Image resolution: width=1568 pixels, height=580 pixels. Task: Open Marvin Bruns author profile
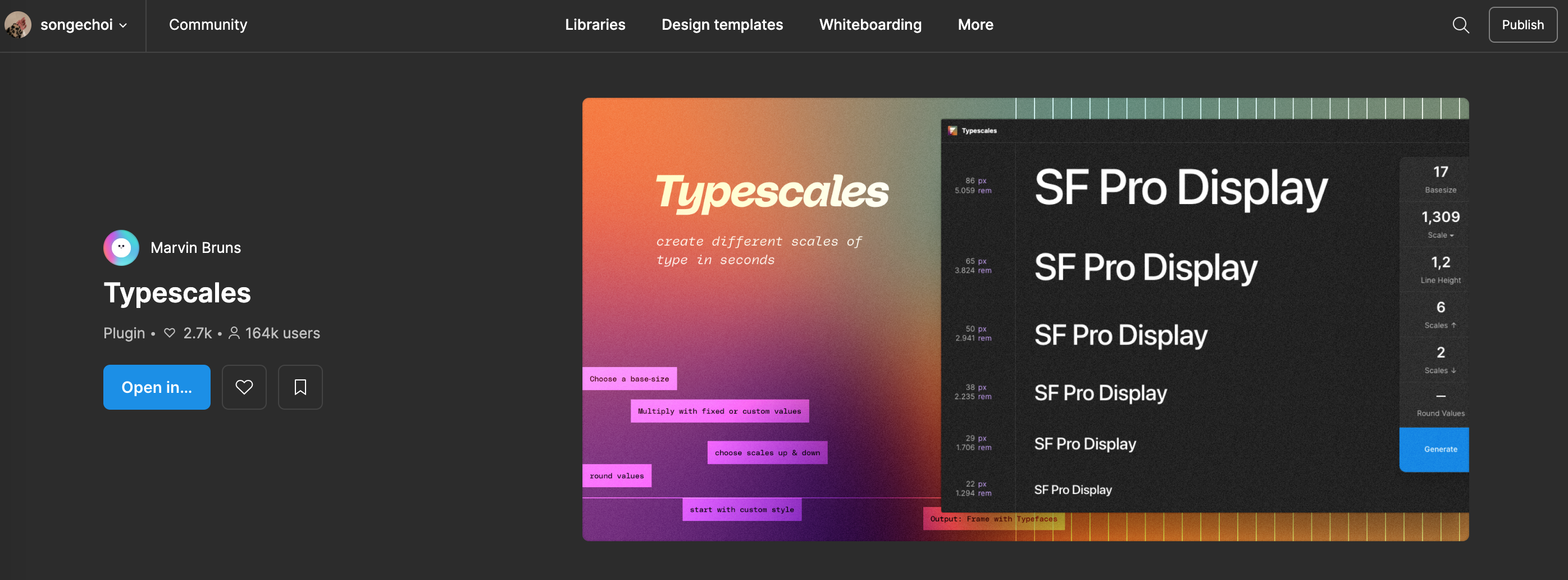coord(195,248)
